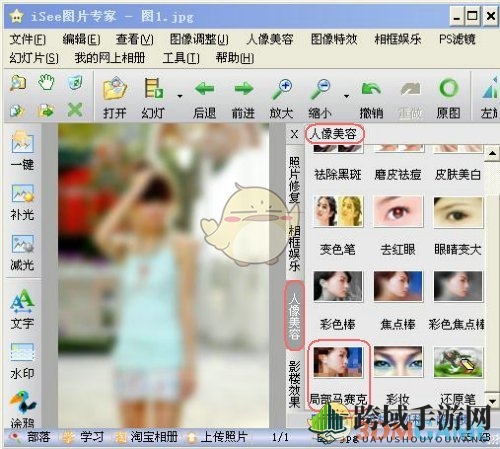Screen dimensions: 500x449
Task: Open the 帮助(H) menu
Action: [235, 58]
